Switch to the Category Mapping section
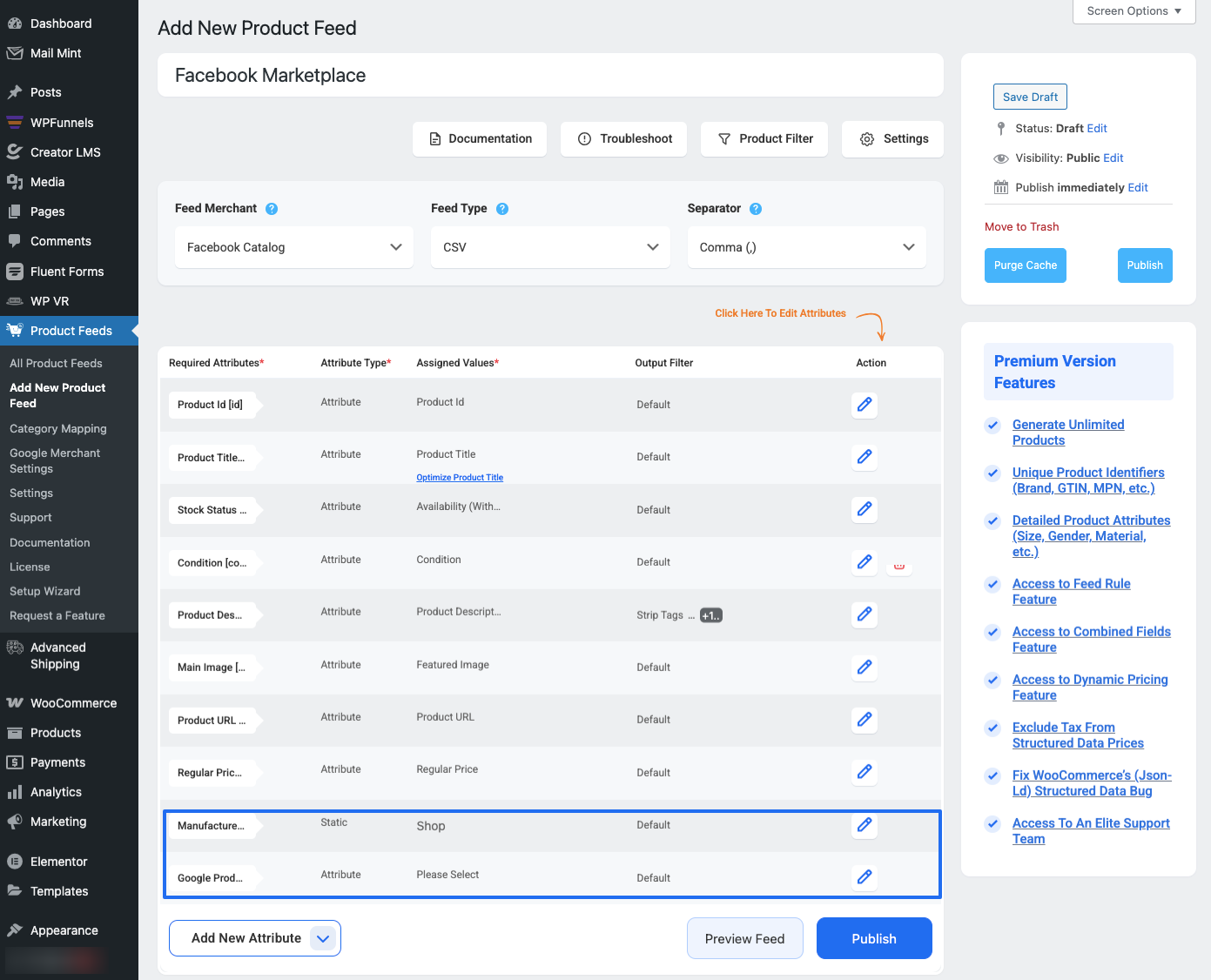Image resolution: width=1211 pixels, height=980 pixels. click(57, 428)
